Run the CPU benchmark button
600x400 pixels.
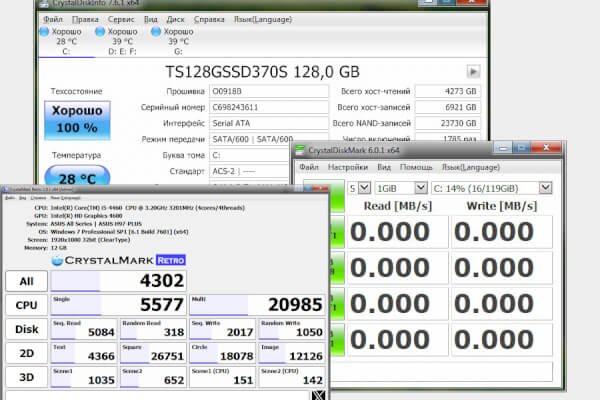point(27,305)
